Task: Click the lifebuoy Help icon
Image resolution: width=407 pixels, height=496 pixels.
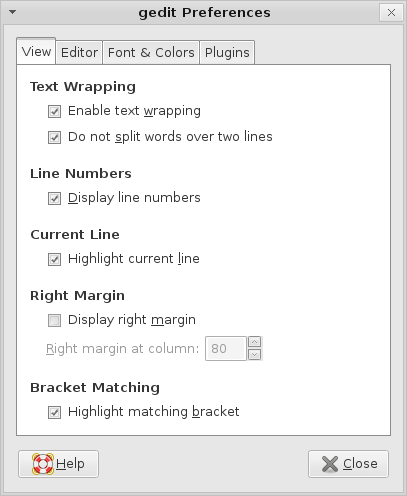Action: point(43,464)
